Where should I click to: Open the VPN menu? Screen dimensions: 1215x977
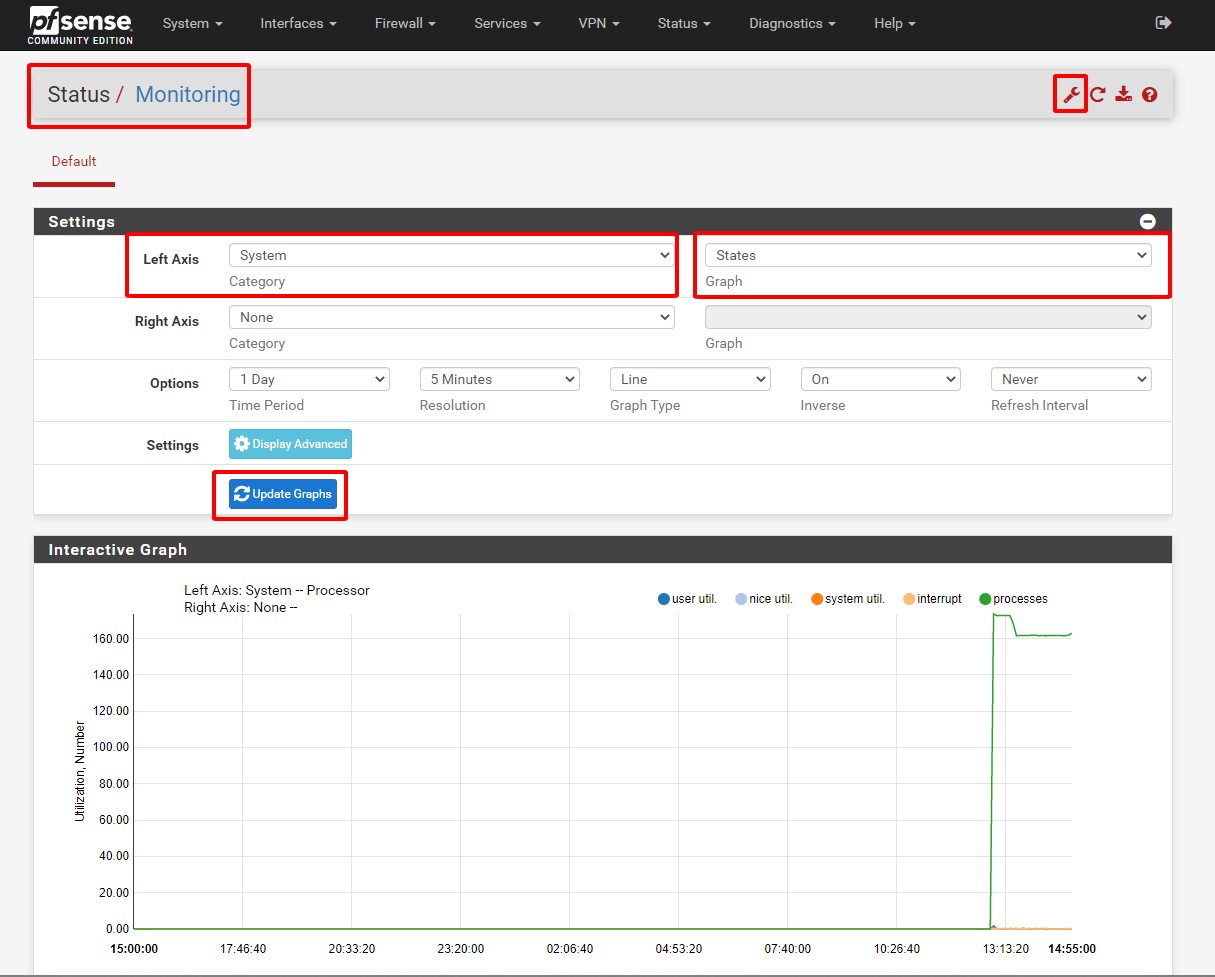click(x=599, y=23)
